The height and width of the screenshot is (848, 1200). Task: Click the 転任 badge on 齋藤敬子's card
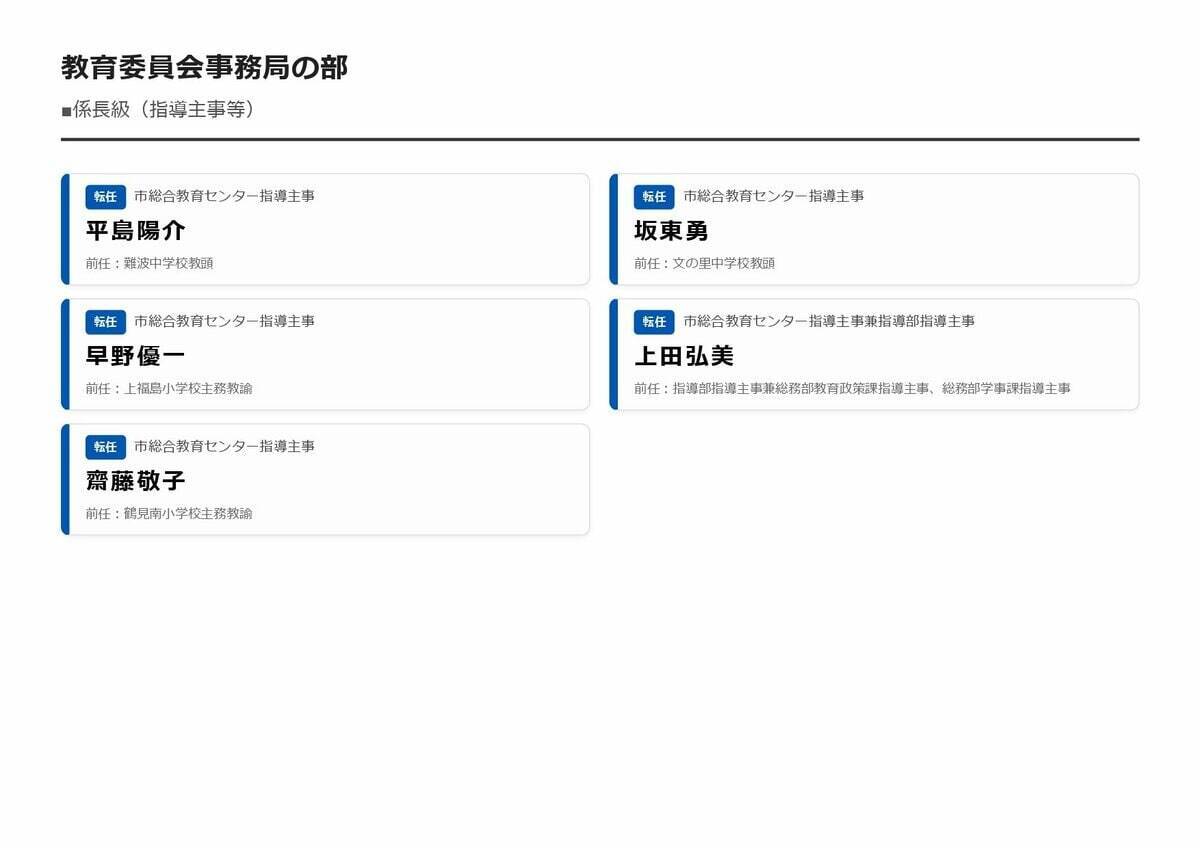point(105,447)
